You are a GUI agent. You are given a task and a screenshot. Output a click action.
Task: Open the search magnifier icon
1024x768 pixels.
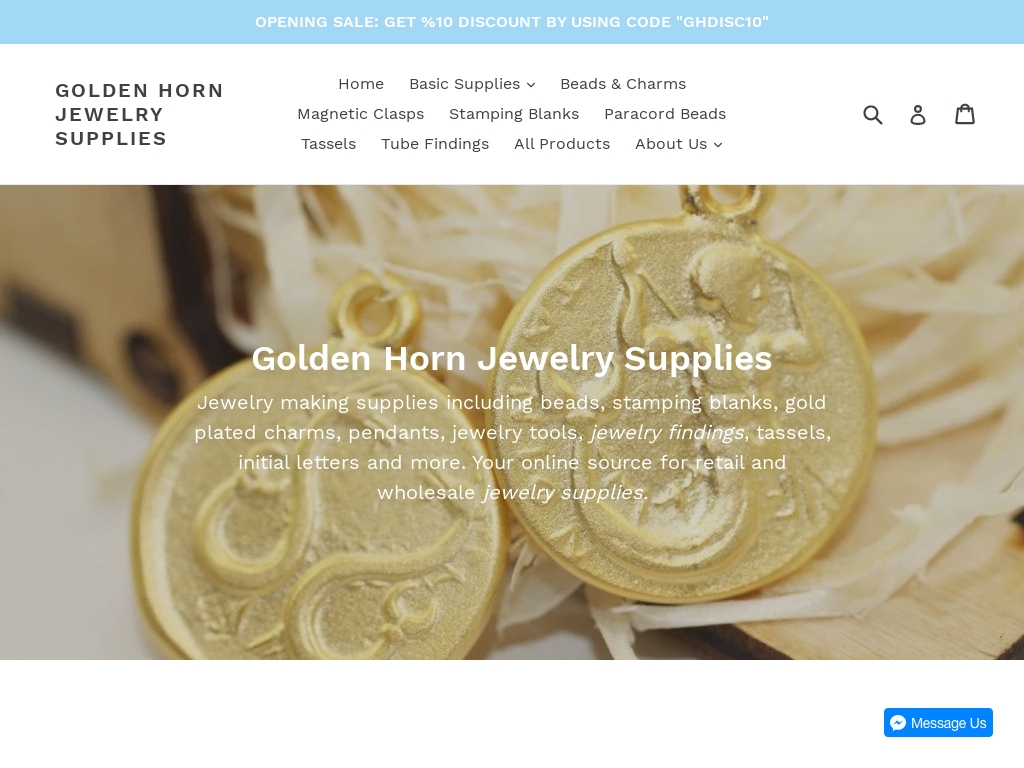pos(872,115)
